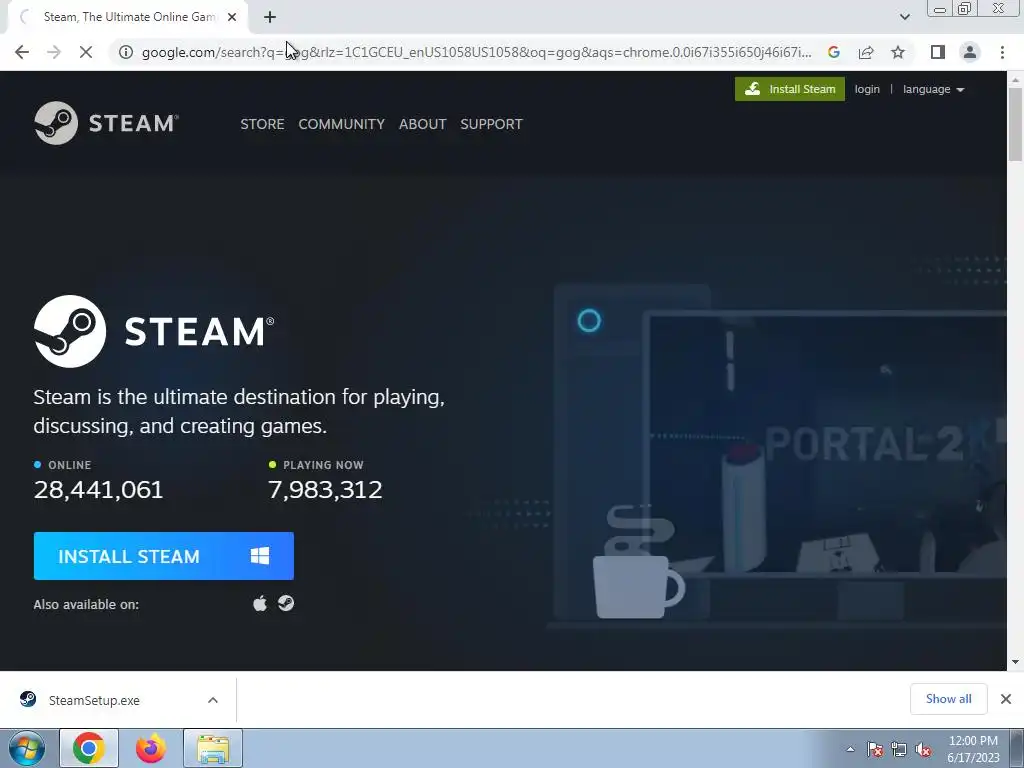Image resolution: width=1024 pixels, height=768 pixels.
Task: Click the Chrome taskbar icon
Action: [x=89, y=748]
